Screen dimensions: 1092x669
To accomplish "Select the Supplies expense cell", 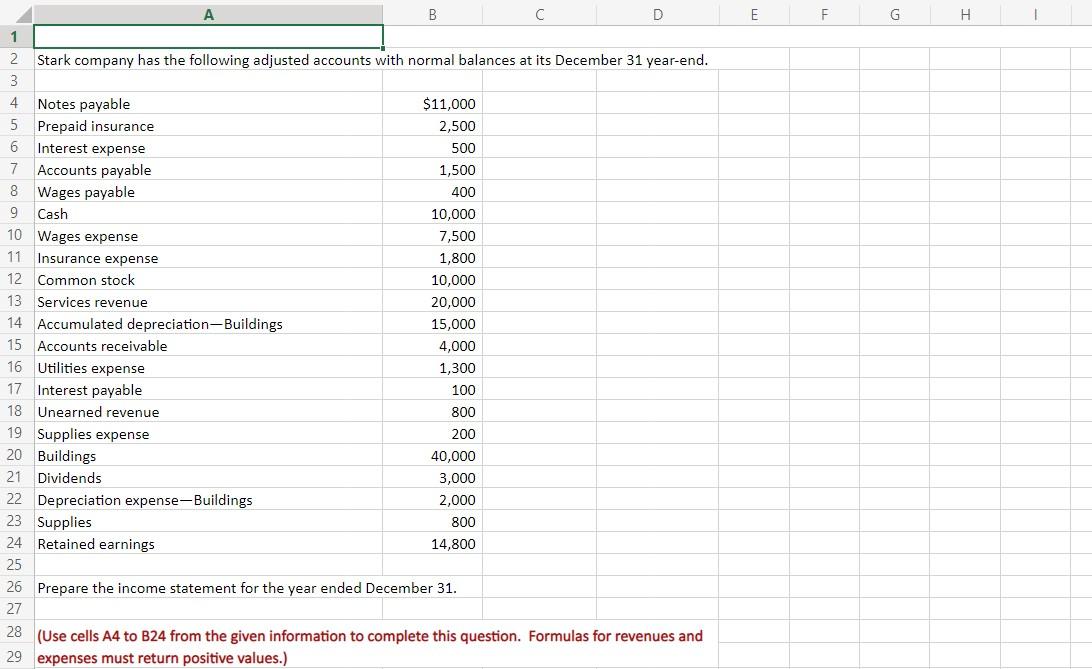I will (x=208, y=434).
